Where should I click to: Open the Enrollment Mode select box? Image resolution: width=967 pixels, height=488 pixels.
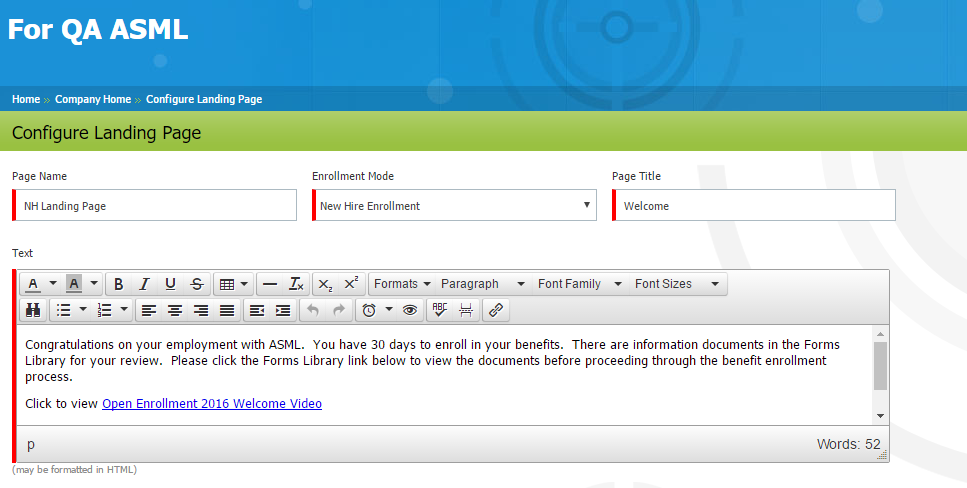click(454, 205)
